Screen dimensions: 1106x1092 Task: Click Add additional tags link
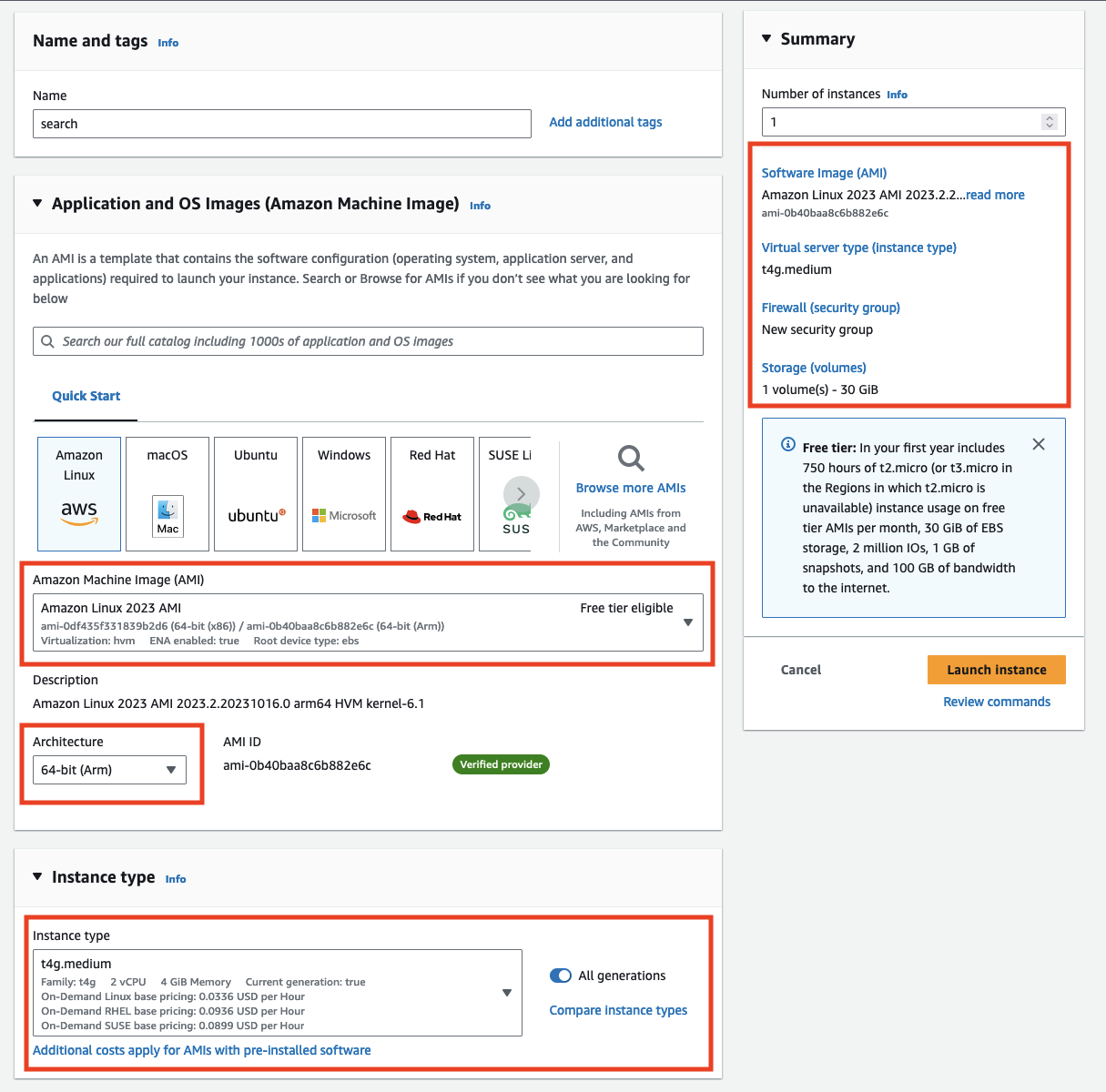[605, 122]
